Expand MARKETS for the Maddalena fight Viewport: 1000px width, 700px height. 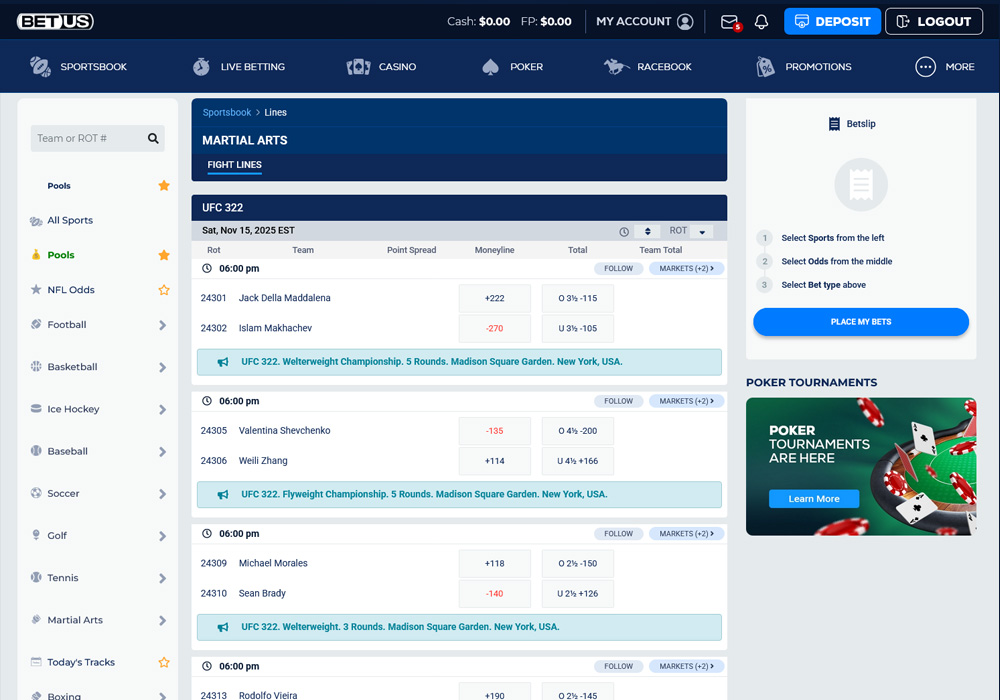pos(686,268)
